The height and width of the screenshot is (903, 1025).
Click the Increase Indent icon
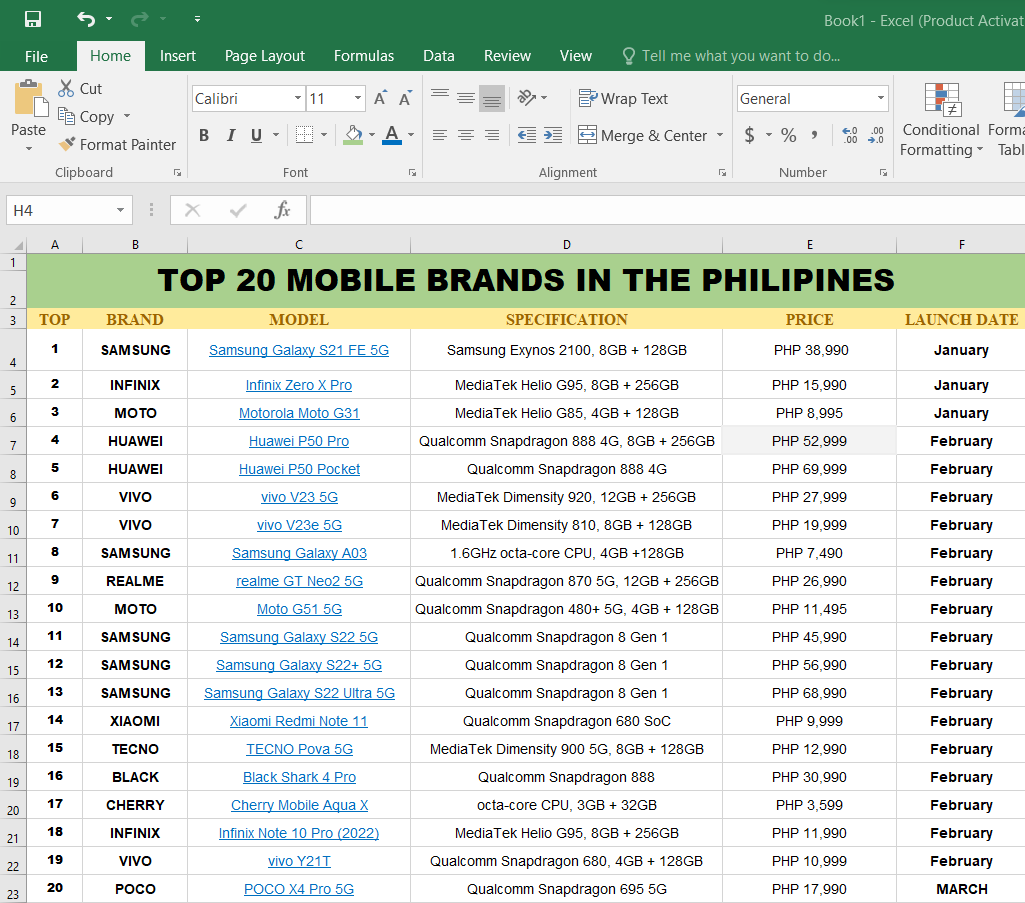coord(553,135)
